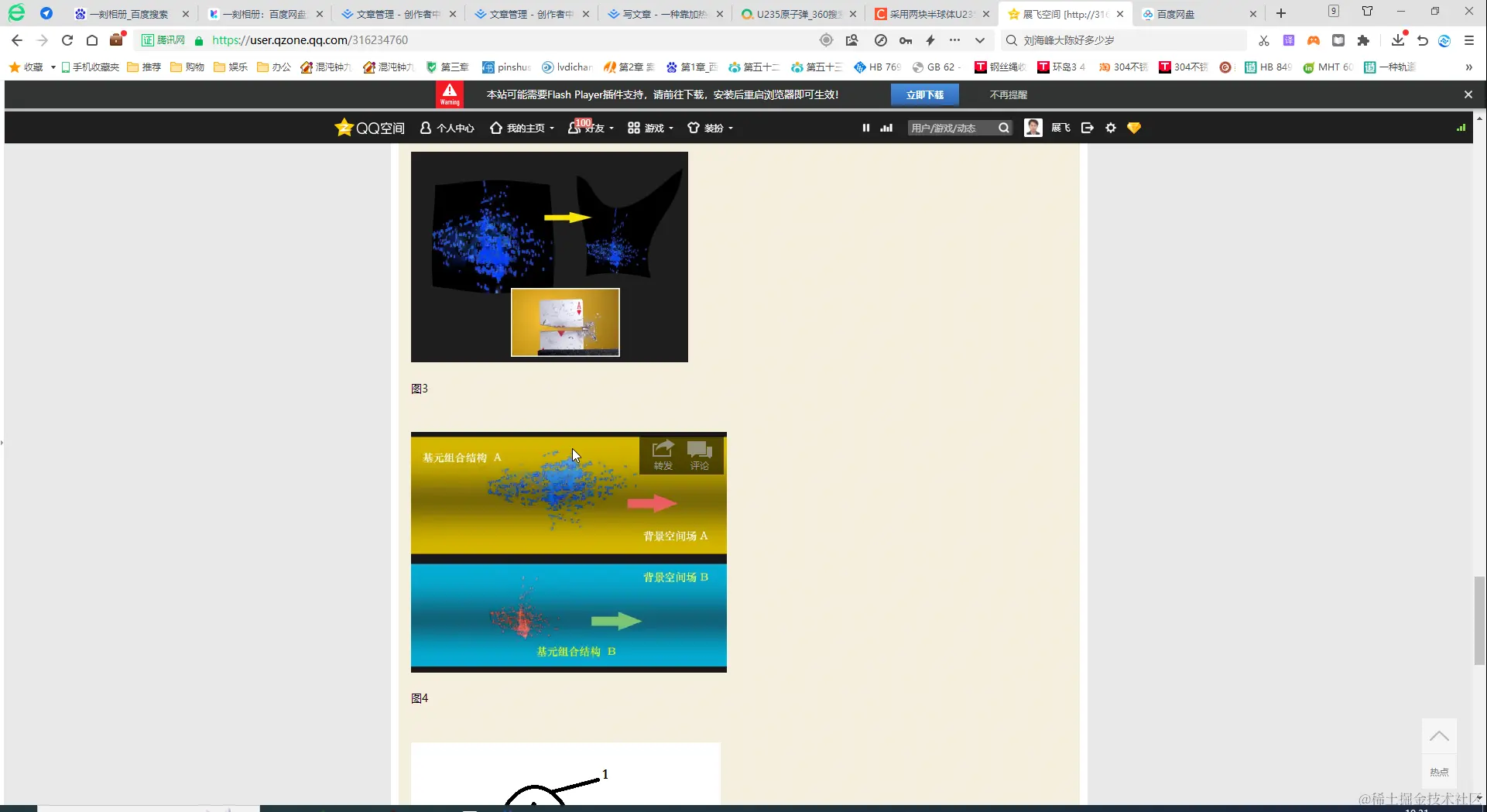Open the 娱乐 bookmarks folder

click(x=231, y=67)
